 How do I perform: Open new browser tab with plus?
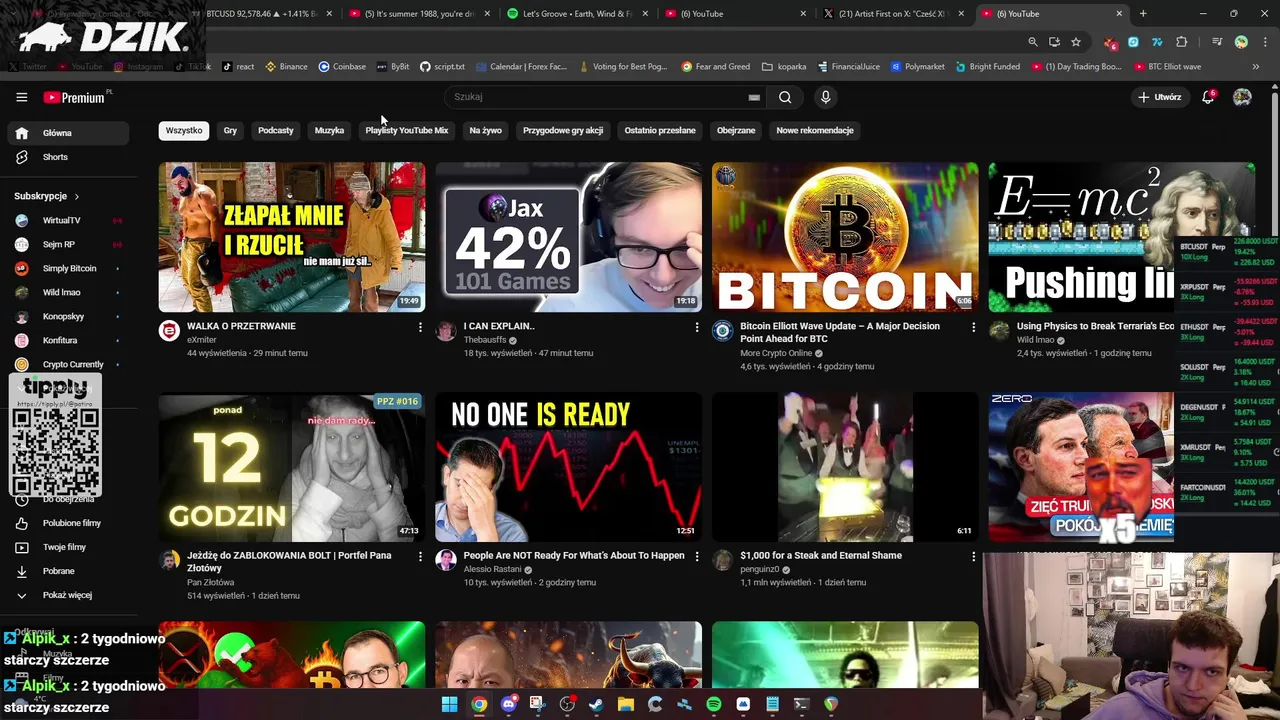pyautogui.click(x=1143, y=14)
